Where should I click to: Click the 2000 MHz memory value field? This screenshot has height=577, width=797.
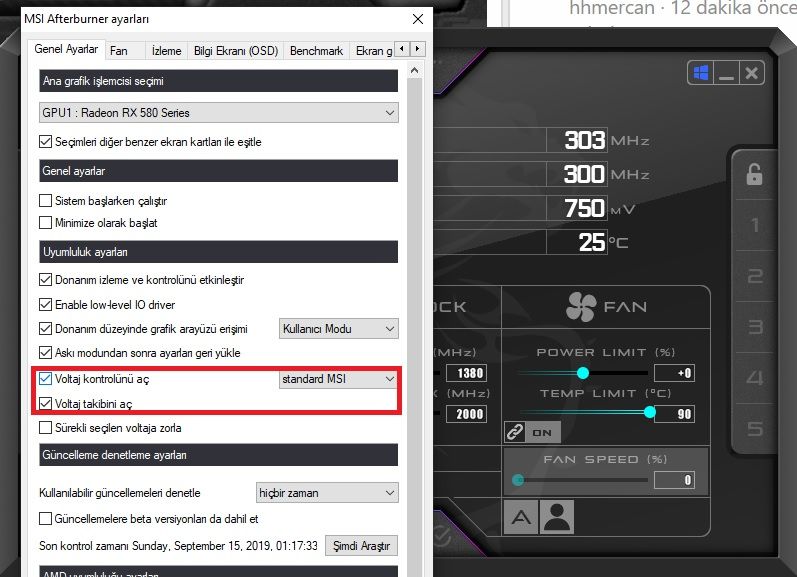pos(466,414)
